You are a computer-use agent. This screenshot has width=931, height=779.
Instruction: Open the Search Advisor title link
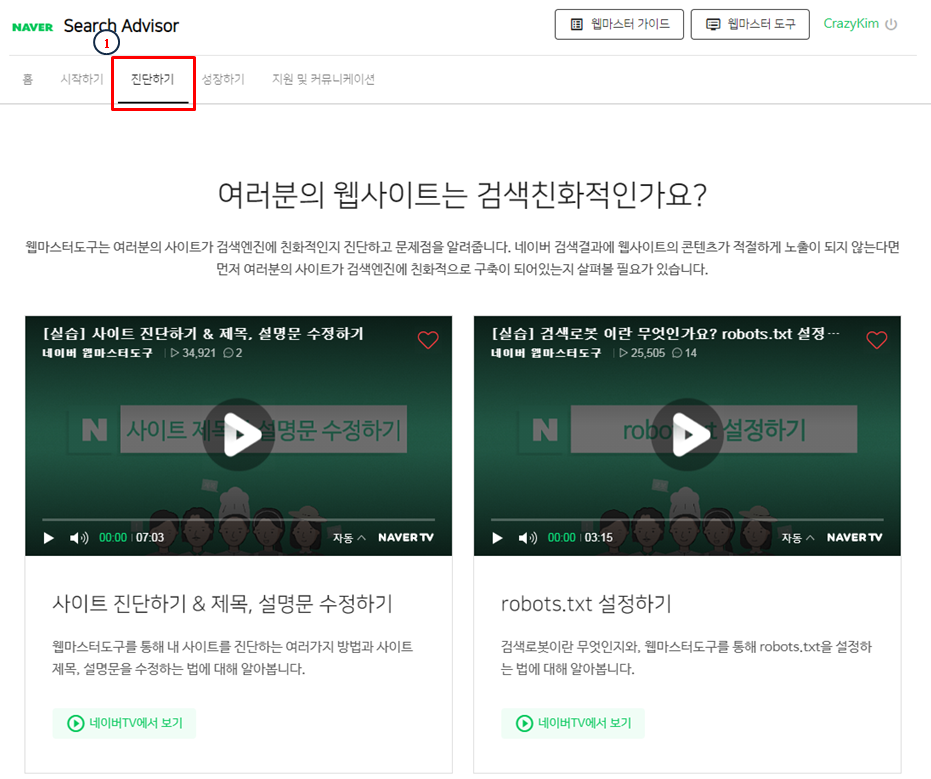coord(121,26)
